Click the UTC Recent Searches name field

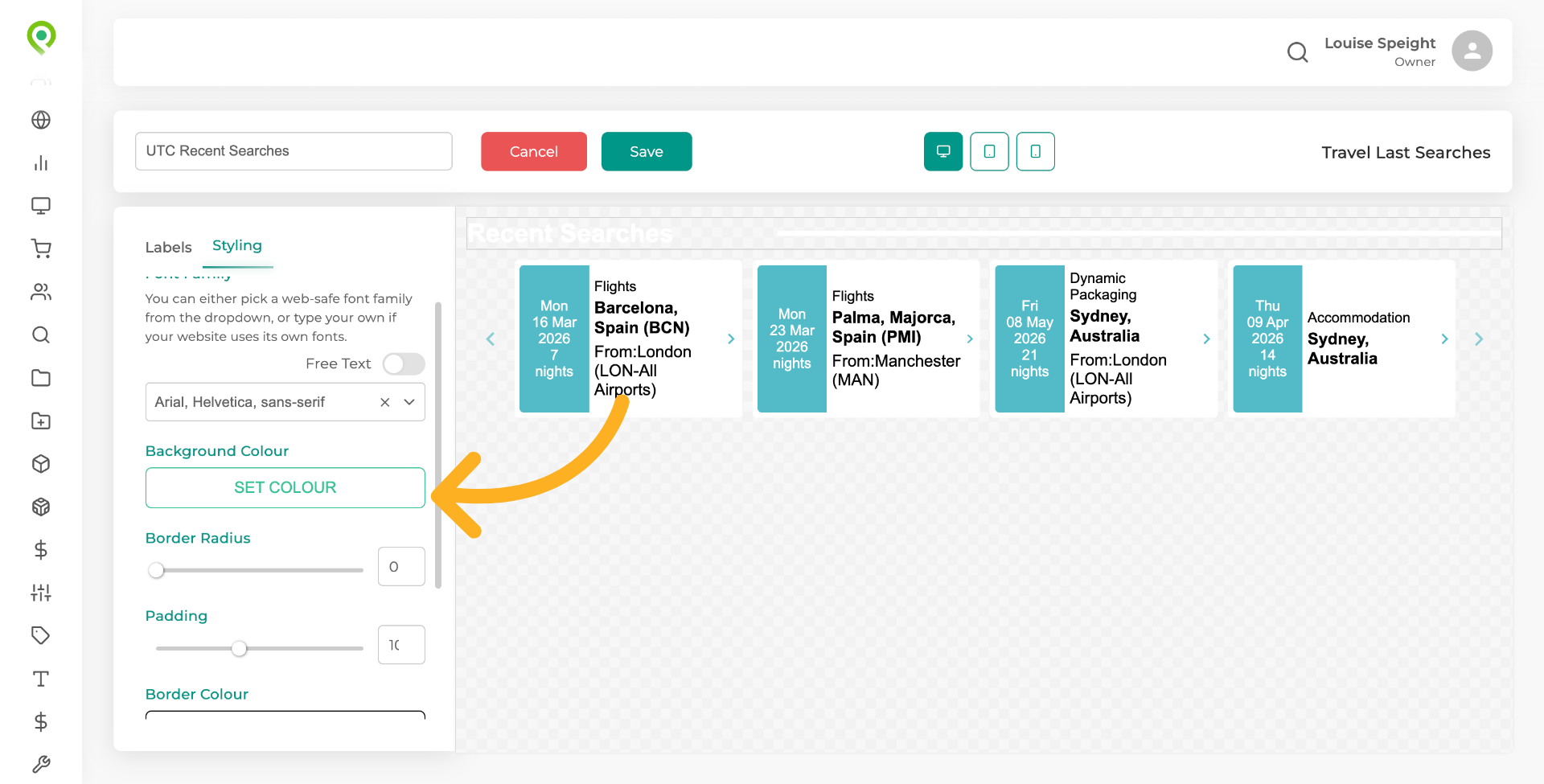click(x=294, y=151)
